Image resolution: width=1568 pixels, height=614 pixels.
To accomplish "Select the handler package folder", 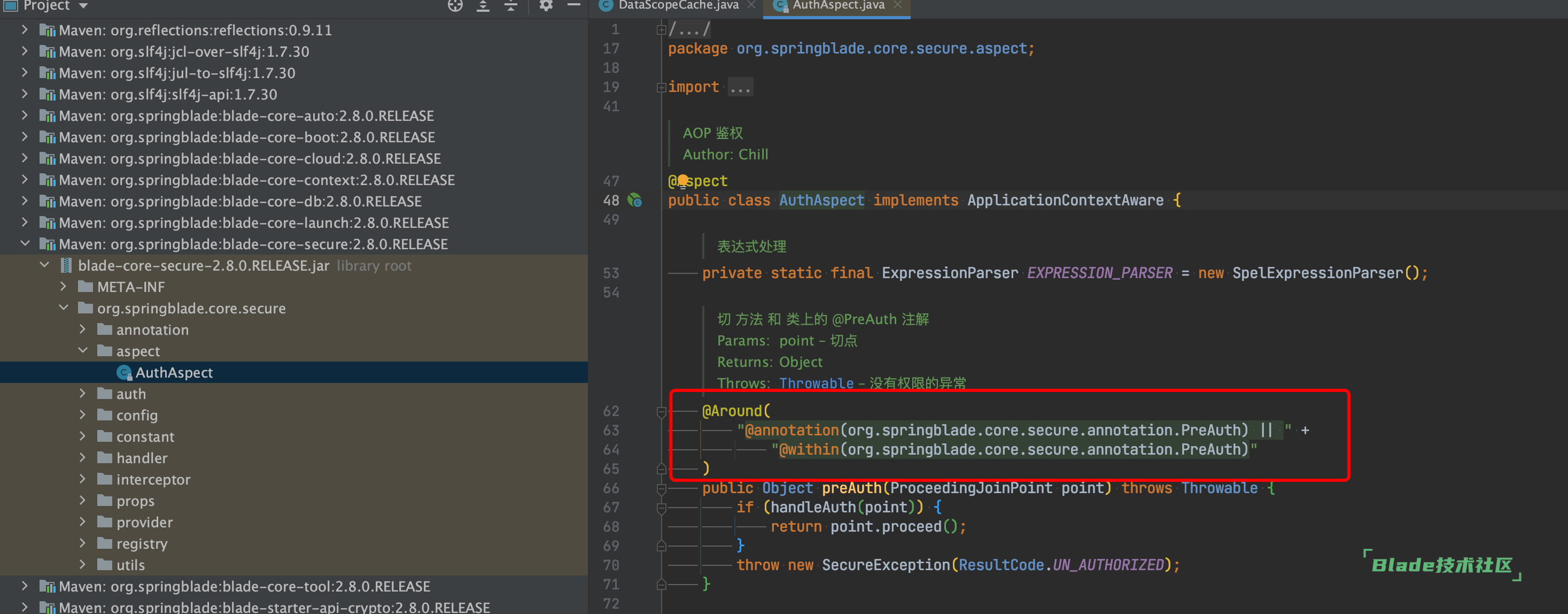I will point(141,458).
